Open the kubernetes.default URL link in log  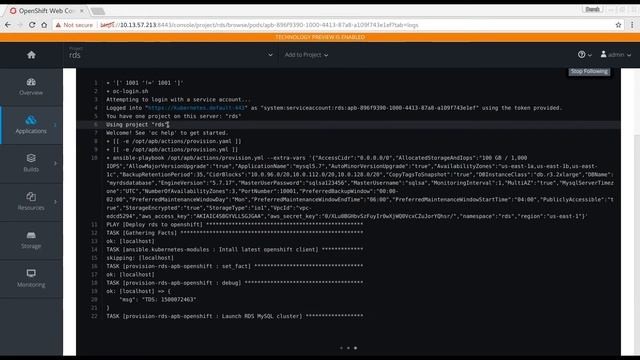pyautogui.click(x=196, y=108)
